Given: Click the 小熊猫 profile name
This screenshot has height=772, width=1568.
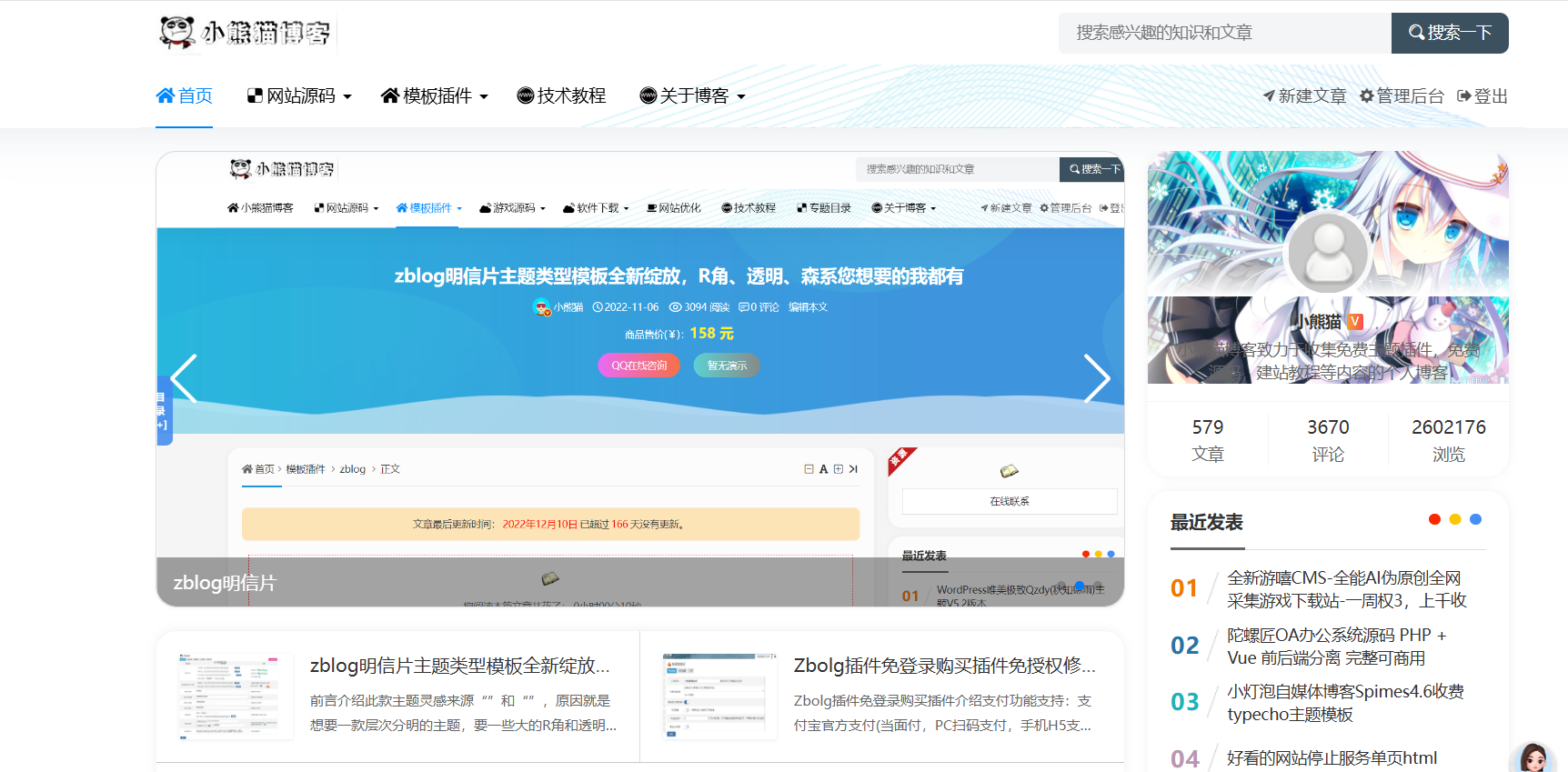Looking at the screenshot, I should coord(1317,322).
